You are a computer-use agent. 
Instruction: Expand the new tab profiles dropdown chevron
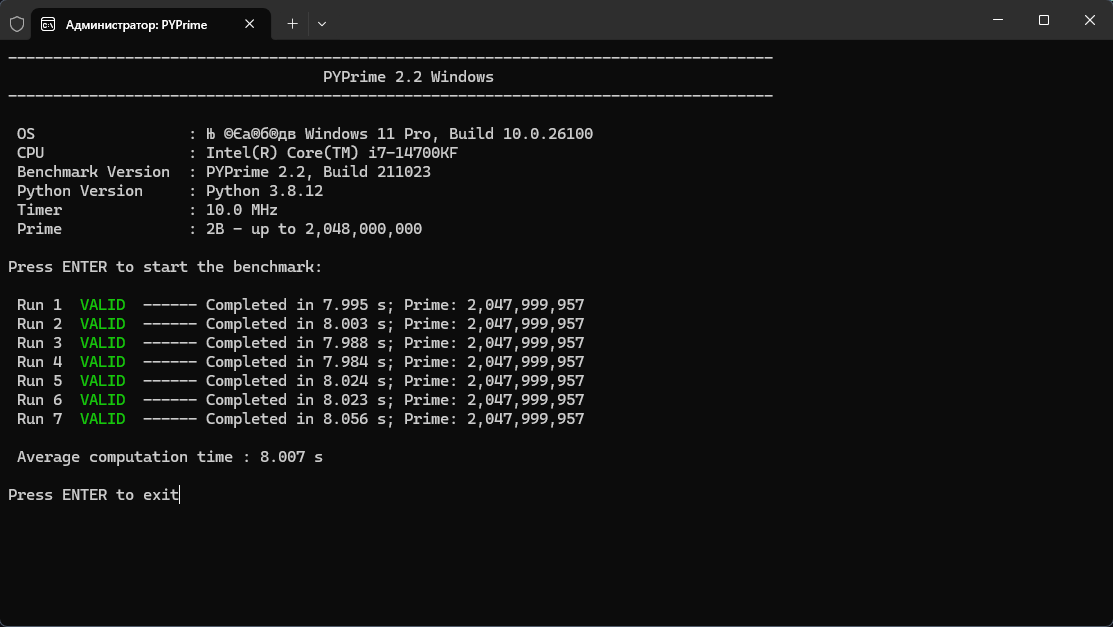[322, 24]
